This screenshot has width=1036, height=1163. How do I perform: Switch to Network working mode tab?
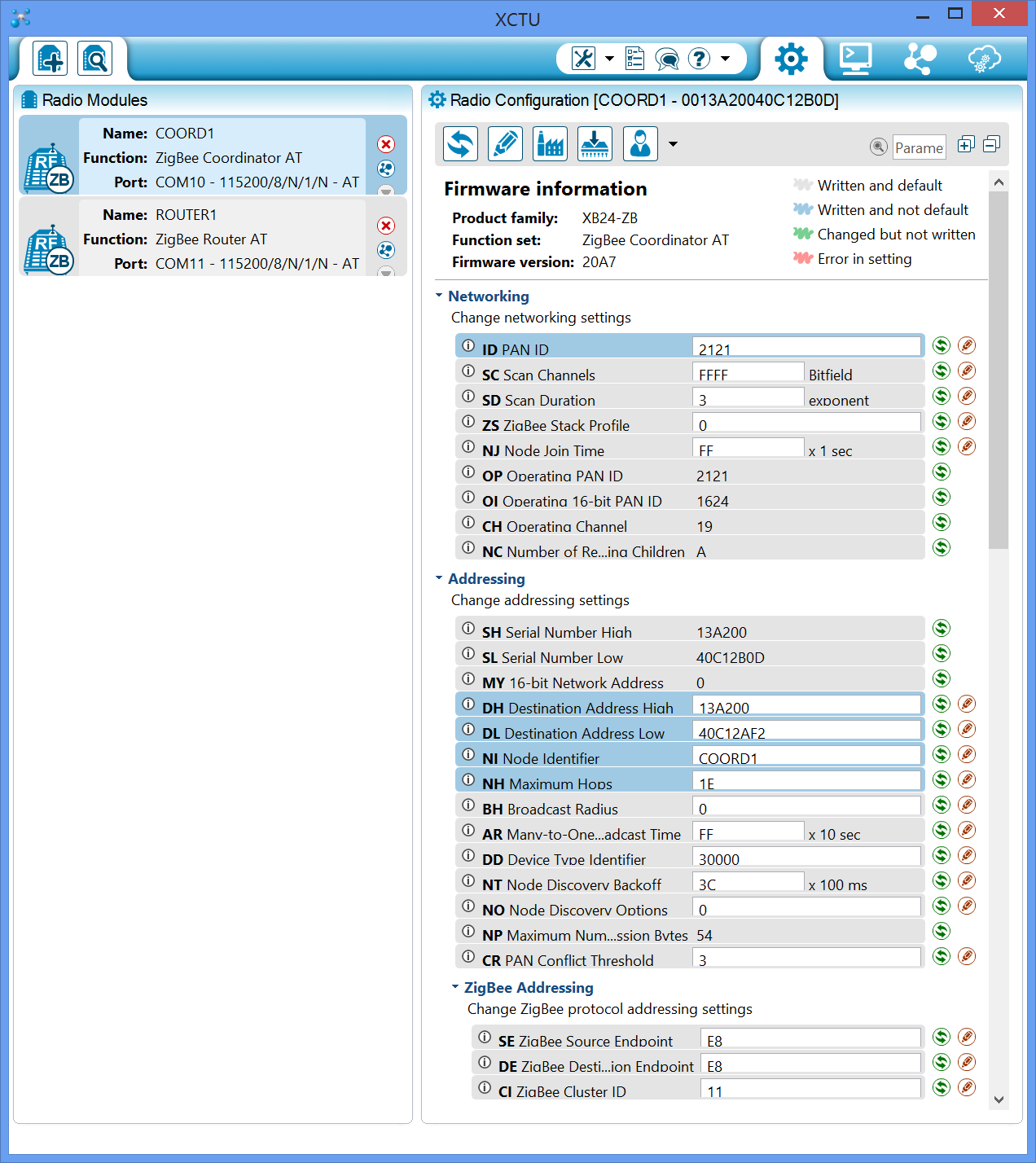pos(920,59)
